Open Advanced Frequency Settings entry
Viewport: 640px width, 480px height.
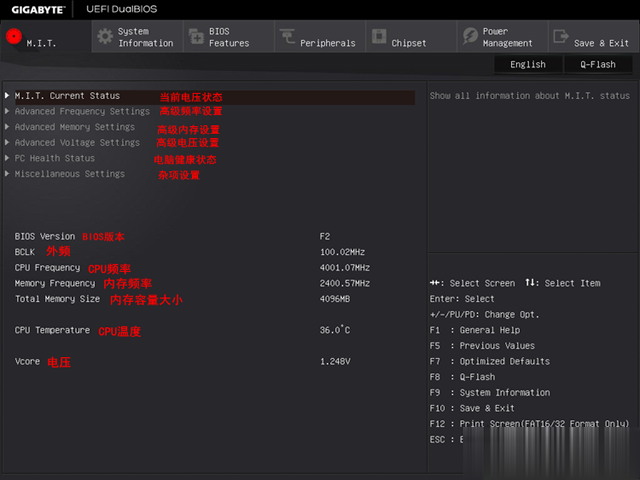[82, 111]
